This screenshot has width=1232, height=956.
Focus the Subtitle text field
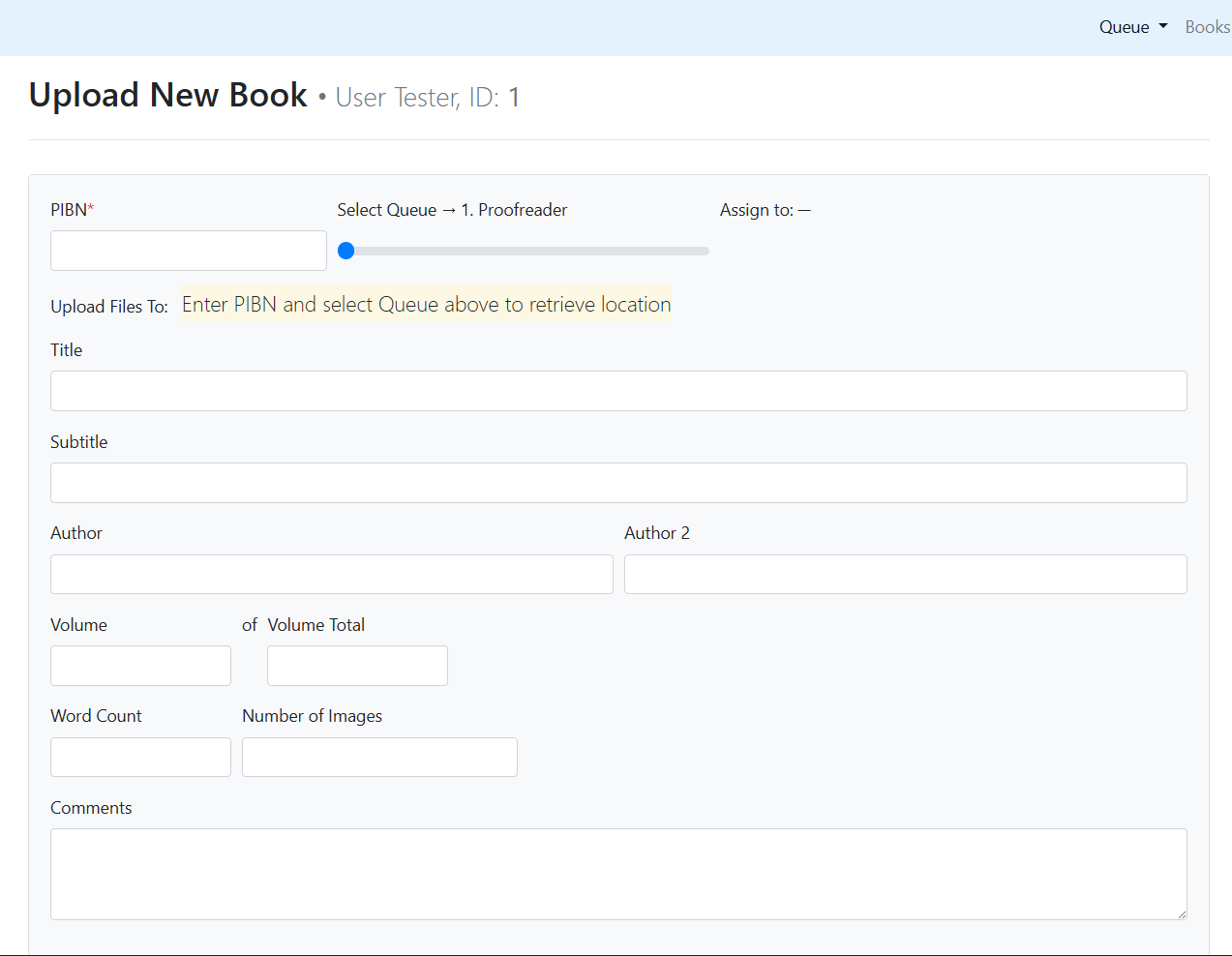pos(618,483)
